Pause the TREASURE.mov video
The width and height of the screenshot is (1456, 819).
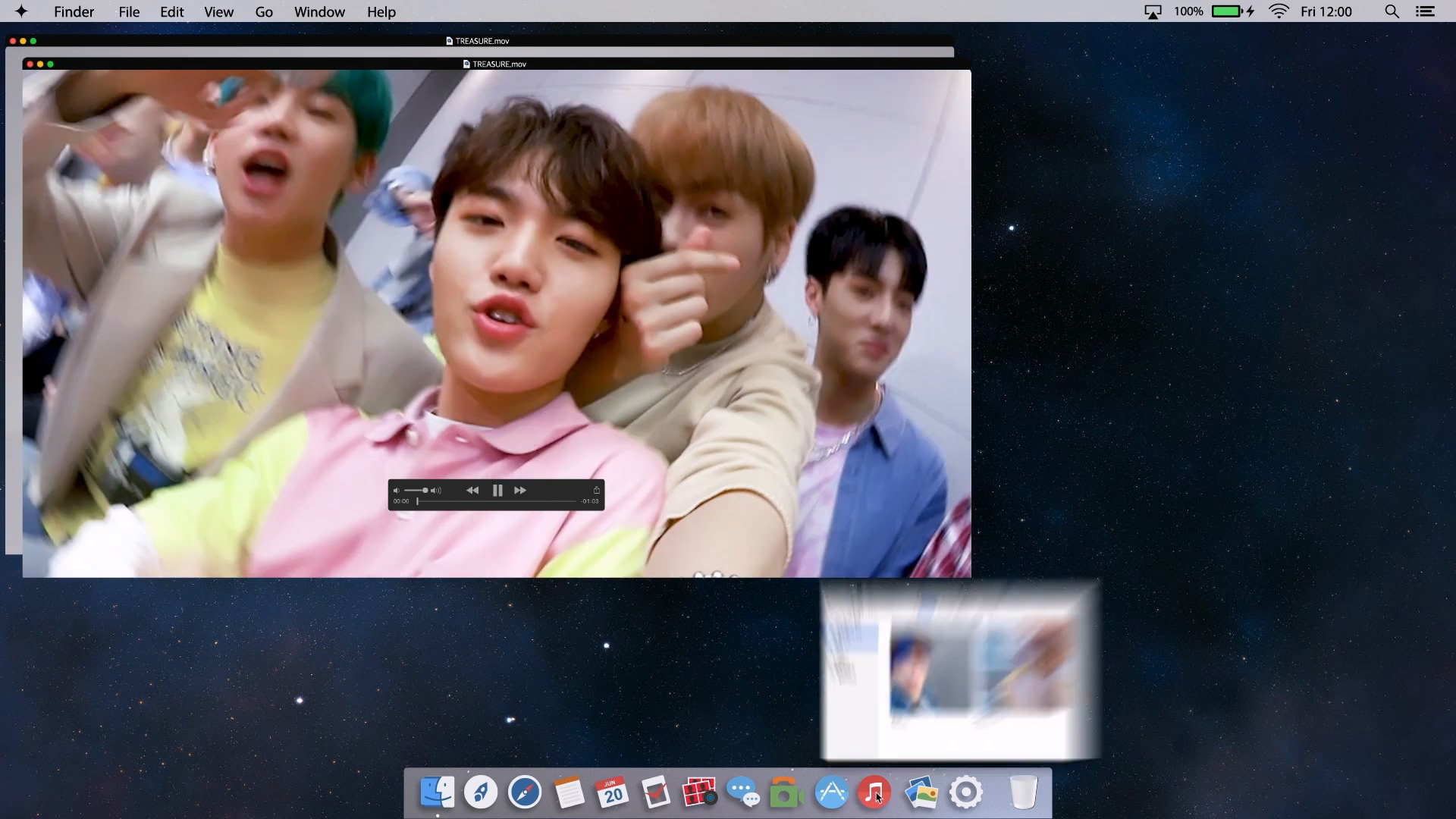pyautogui.click(x=497, y=491)
